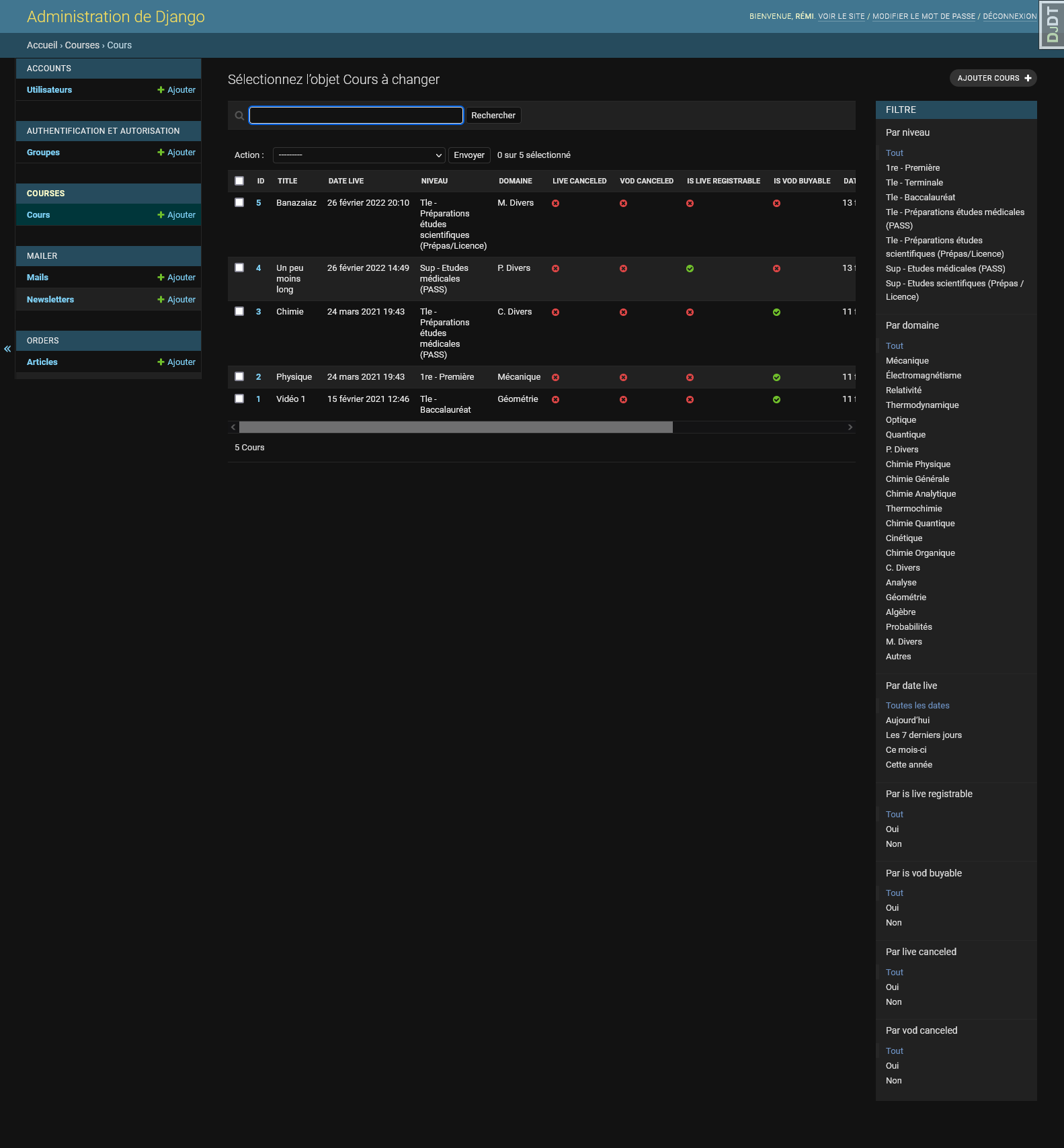Click the plus icon next to Groupes Ajouter
The width and height of the screenshot is (1064, 1148).
pyautogui.click(x=161, y=153)
